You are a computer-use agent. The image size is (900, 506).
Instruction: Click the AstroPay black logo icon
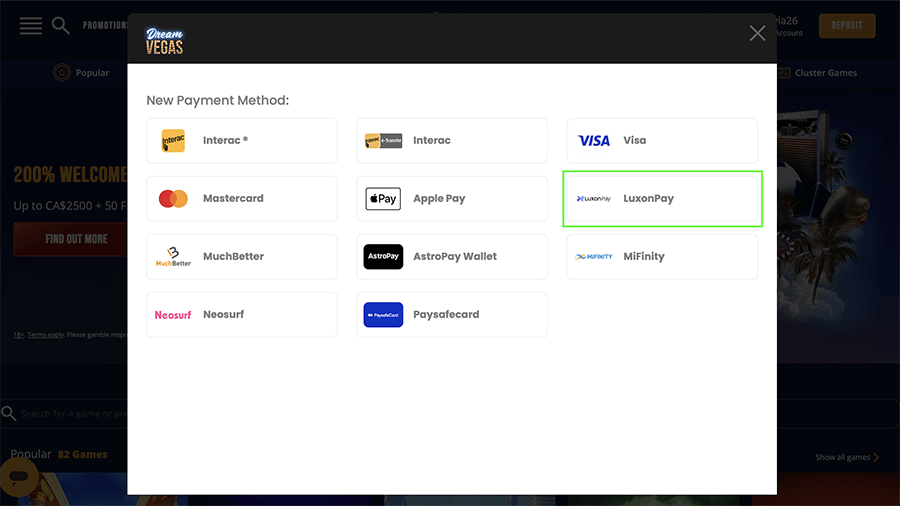[383, 256]
